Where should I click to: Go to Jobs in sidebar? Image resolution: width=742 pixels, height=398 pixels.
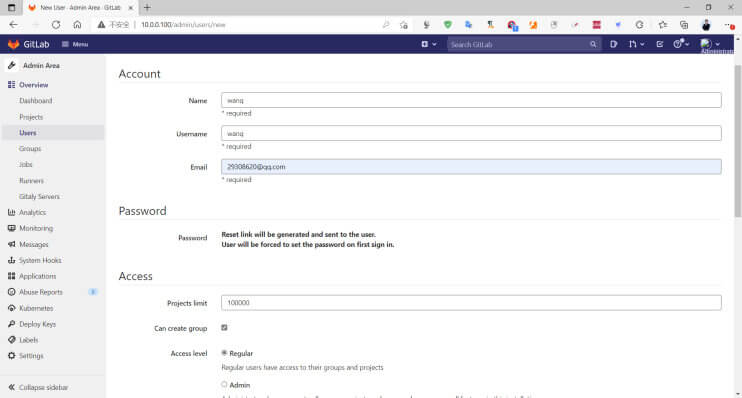click(26, 165)
